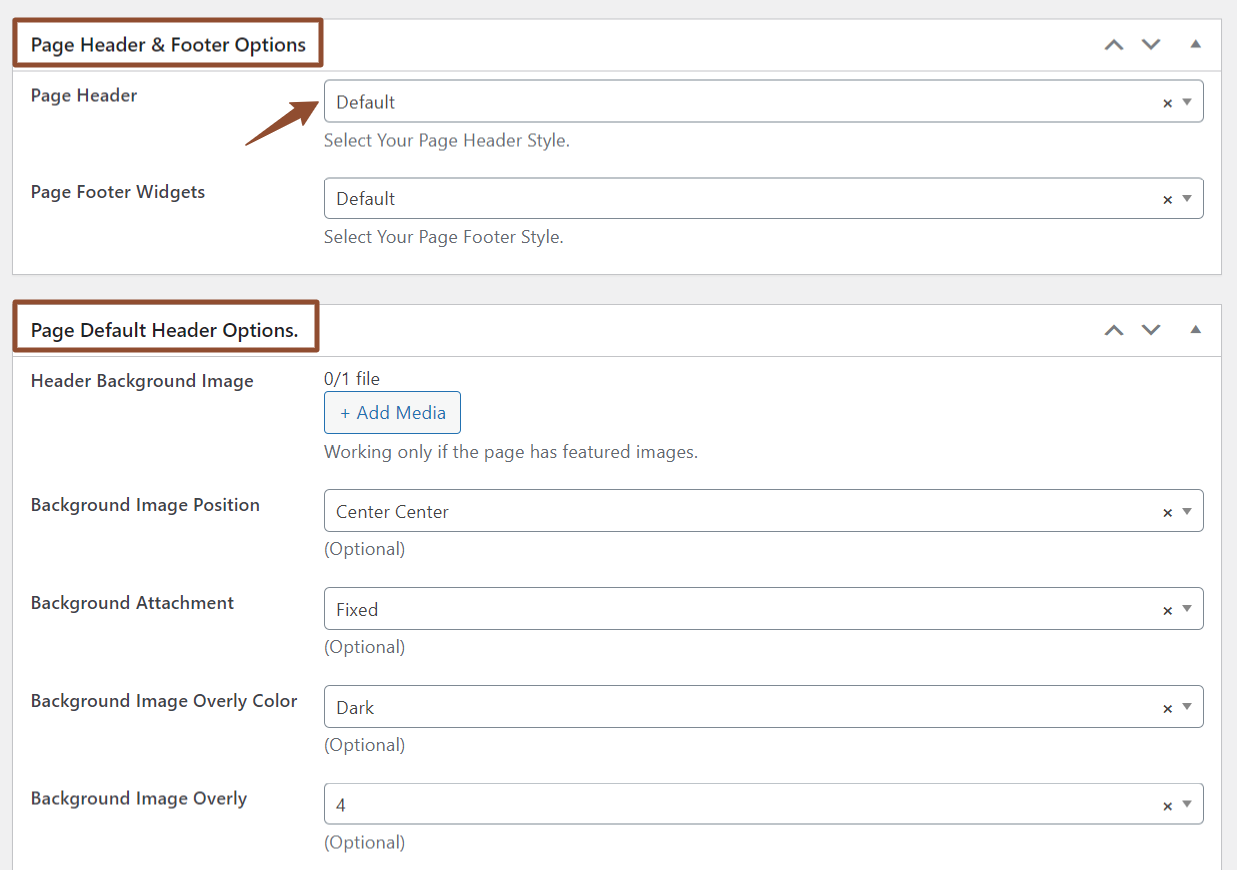This screenshot has height=870, width=1237.
Task: Move Page Default Header Options section up
Action: click(1113, 330)
